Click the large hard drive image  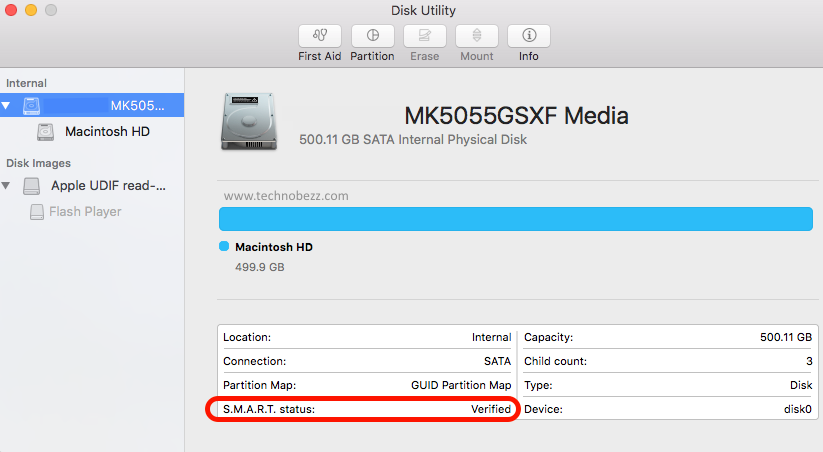tap(249, 122)
